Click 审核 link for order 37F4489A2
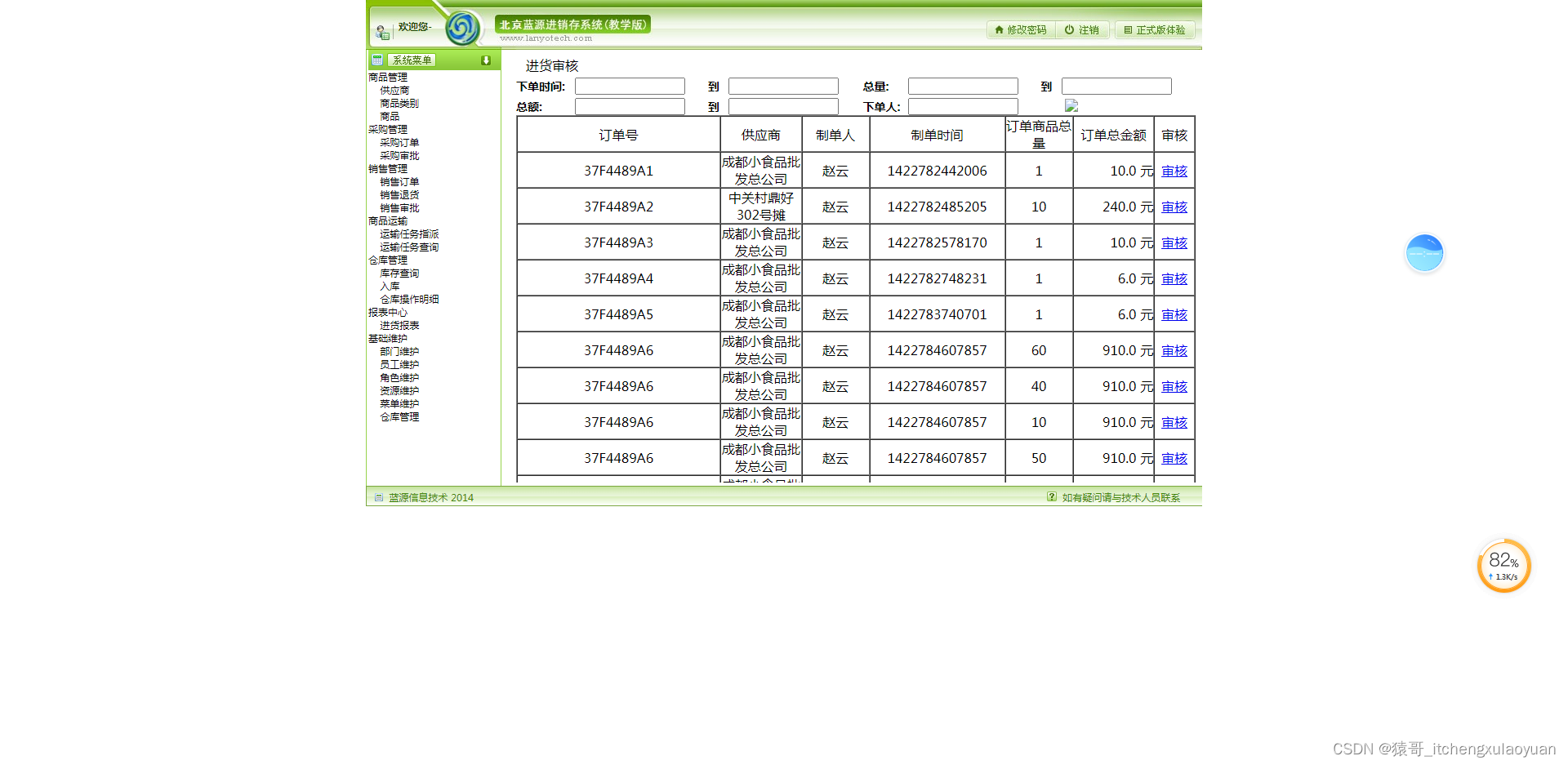 (1174, 207)
